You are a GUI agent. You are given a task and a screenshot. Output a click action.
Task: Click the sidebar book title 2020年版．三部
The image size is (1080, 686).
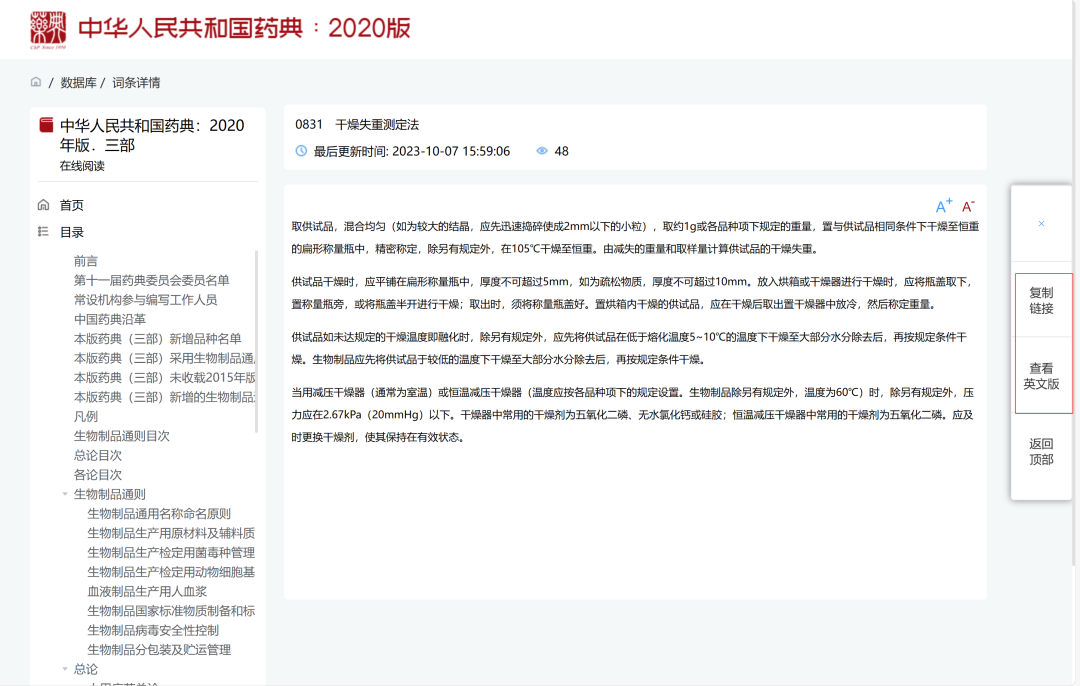(x=152, y=135)
